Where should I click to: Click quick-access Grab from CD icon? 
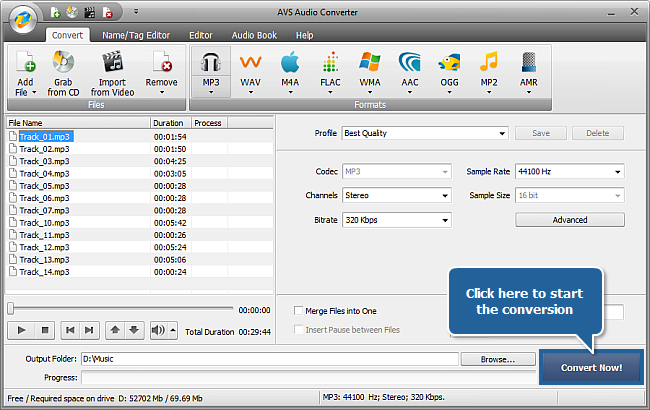click(x=72, y=12)
